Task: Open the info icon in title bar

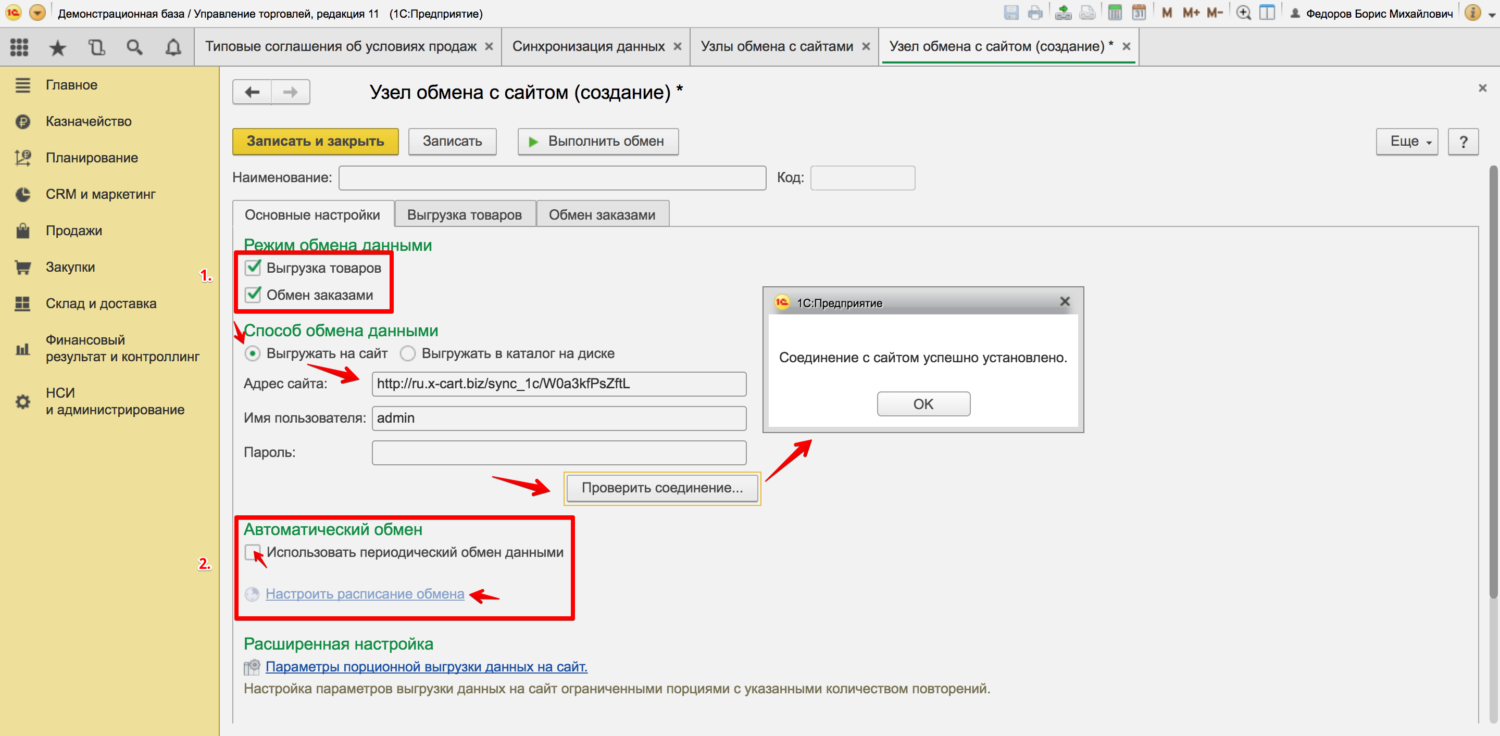Action: click(1472, 13)
